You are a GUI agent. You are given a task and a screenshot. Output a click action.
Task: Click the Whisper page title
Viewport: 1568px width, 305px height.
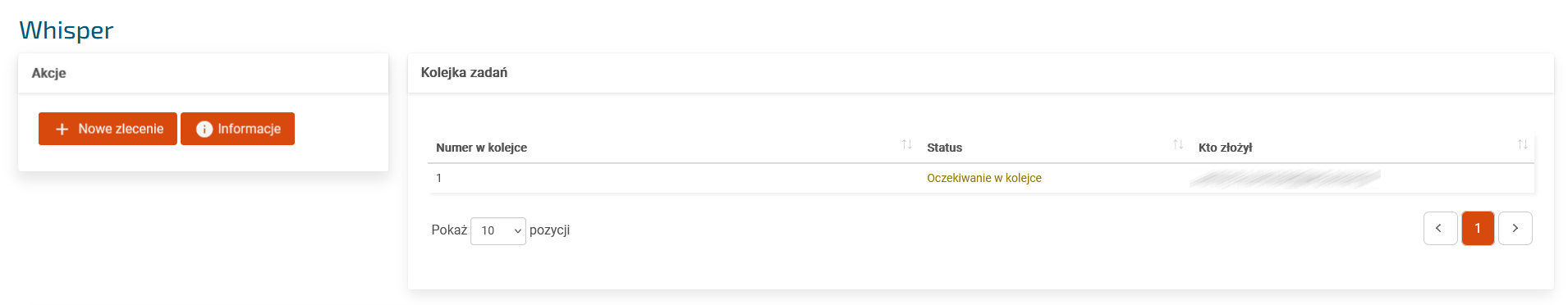[66, 30]
